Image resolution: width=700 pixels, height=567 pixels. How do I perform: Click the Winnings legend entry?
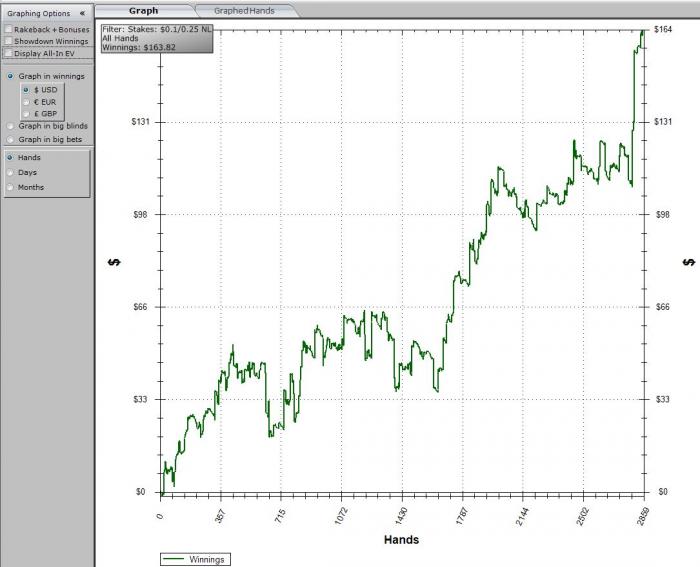click(196, 559)
